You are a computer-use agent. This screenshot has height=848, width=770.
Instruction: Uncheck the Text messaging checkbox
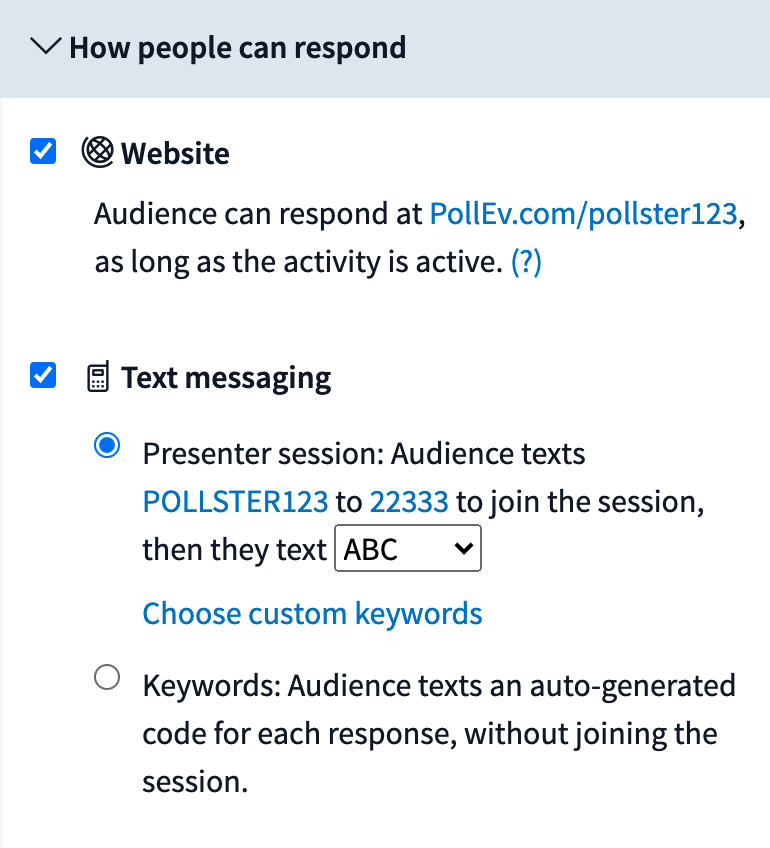coord(43,375)
